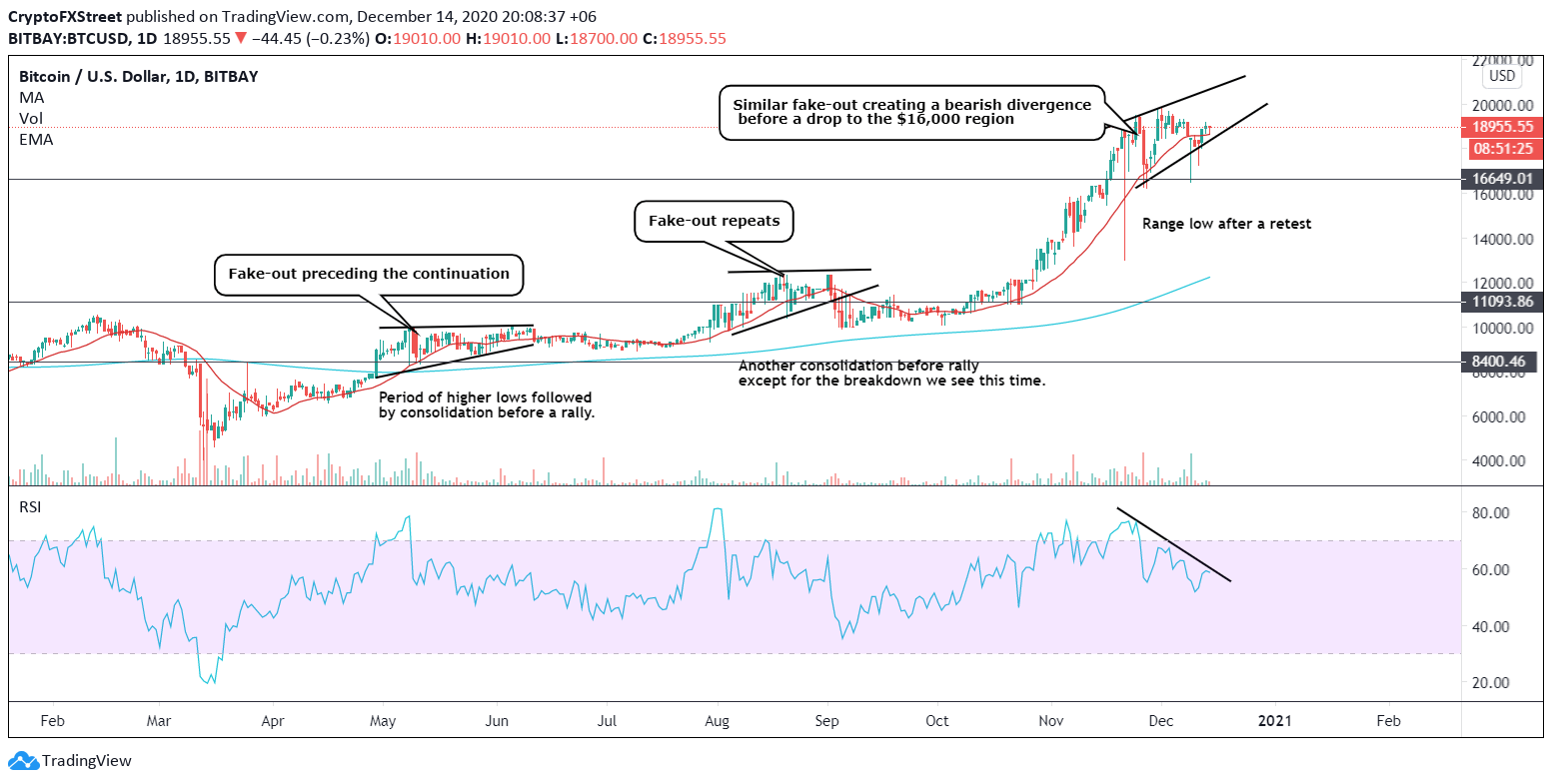
Task: Click the Jul label on time axis
Action: [606, 719]
